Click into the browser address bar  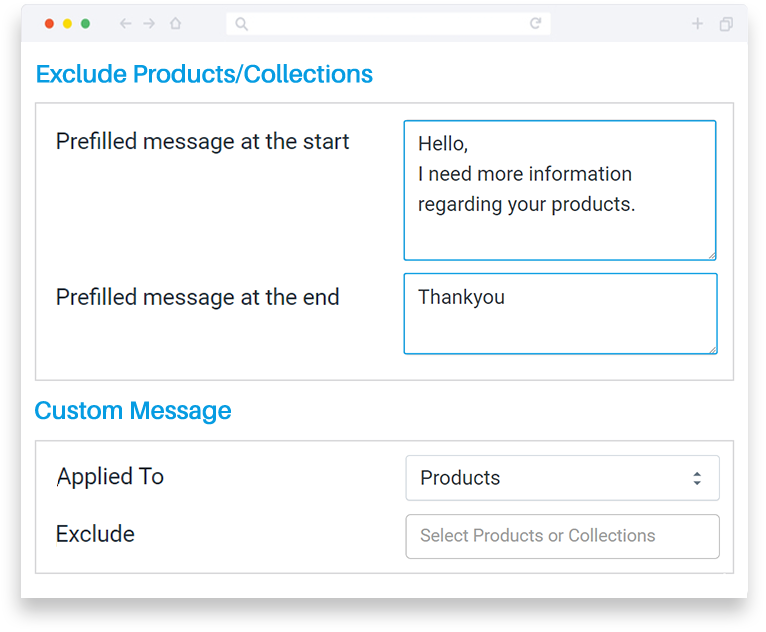coord(388,23)
